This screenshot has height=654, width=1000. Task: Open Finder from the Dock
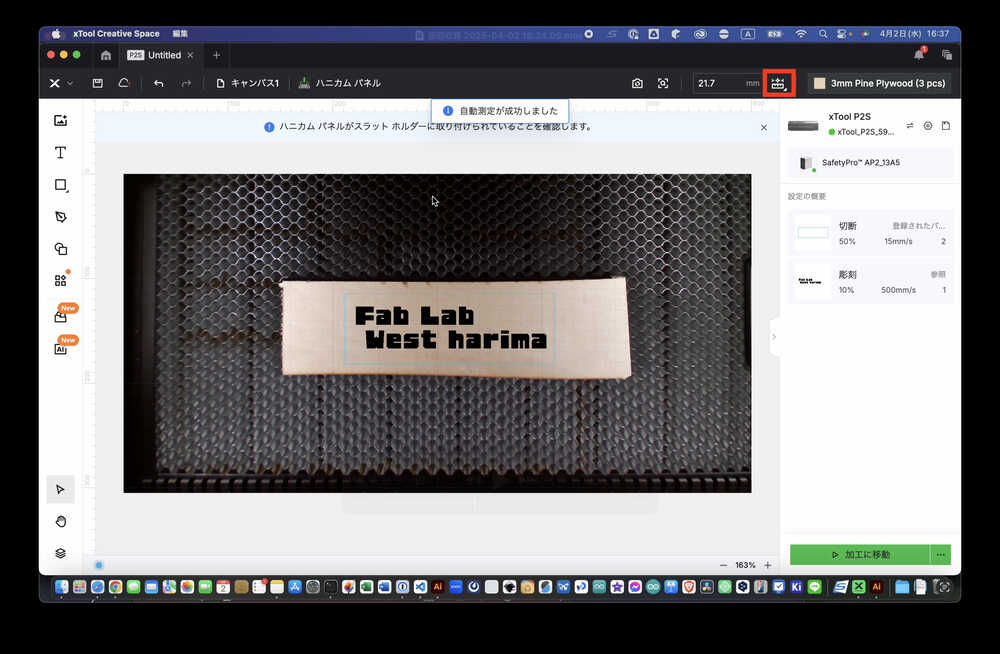coord(62,587)
